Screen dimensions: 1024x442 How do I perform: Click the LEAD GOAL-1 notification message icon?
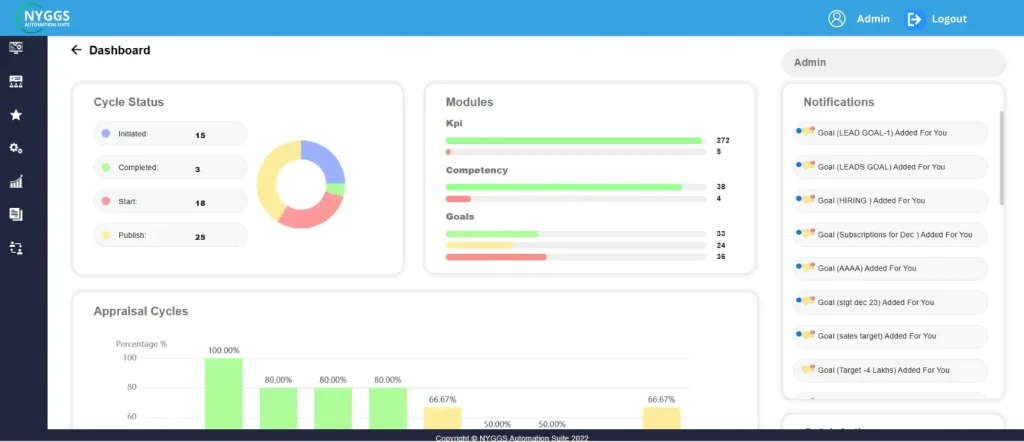coord(808,132)
